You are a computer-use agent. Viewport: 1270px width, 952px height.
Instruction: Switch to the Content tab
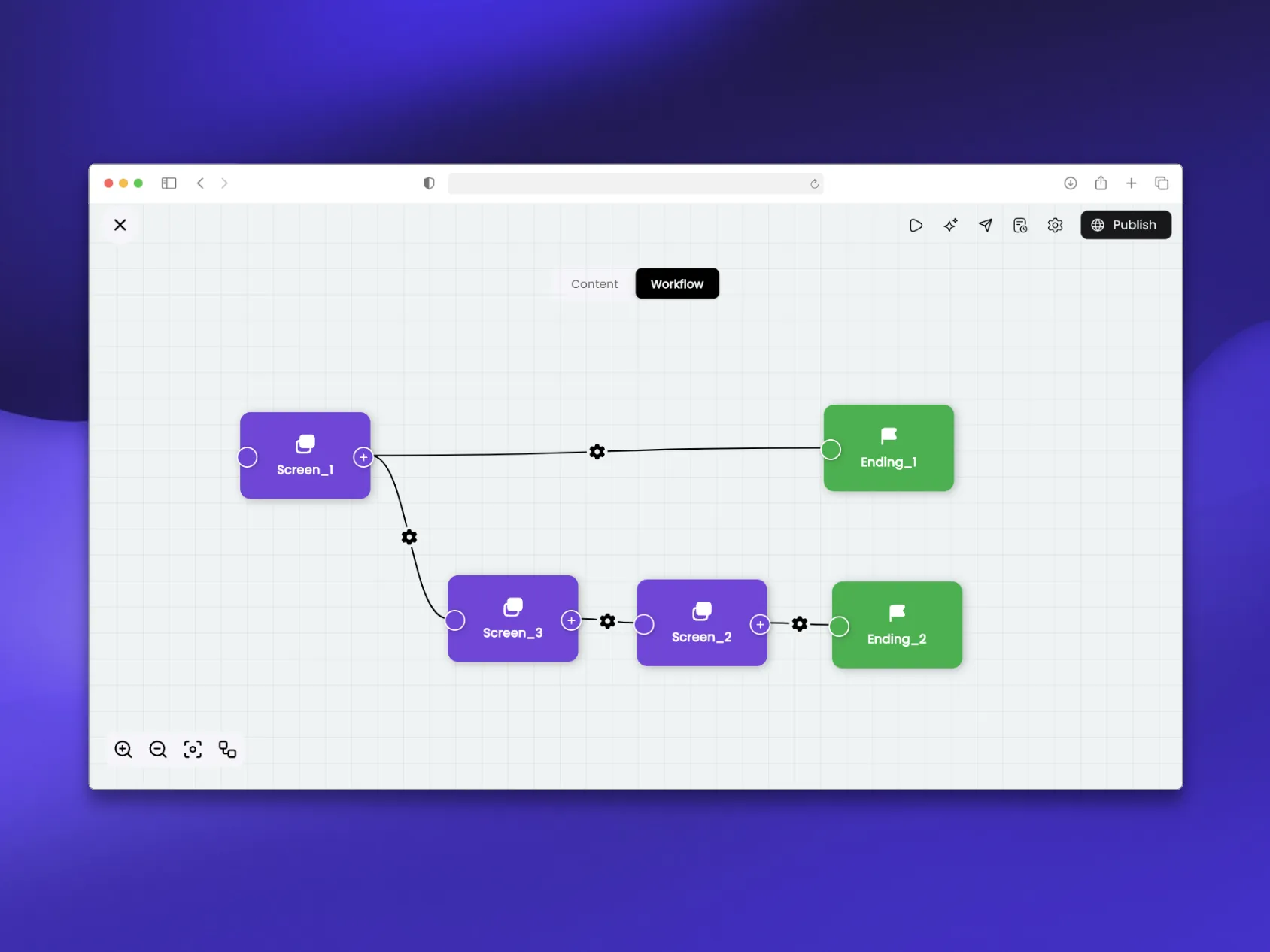tap(594, 283)
